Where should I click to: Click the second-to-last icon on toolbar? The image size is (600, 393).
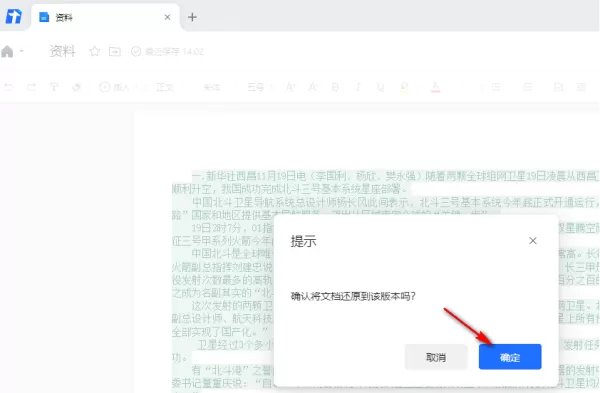point(559,87)
